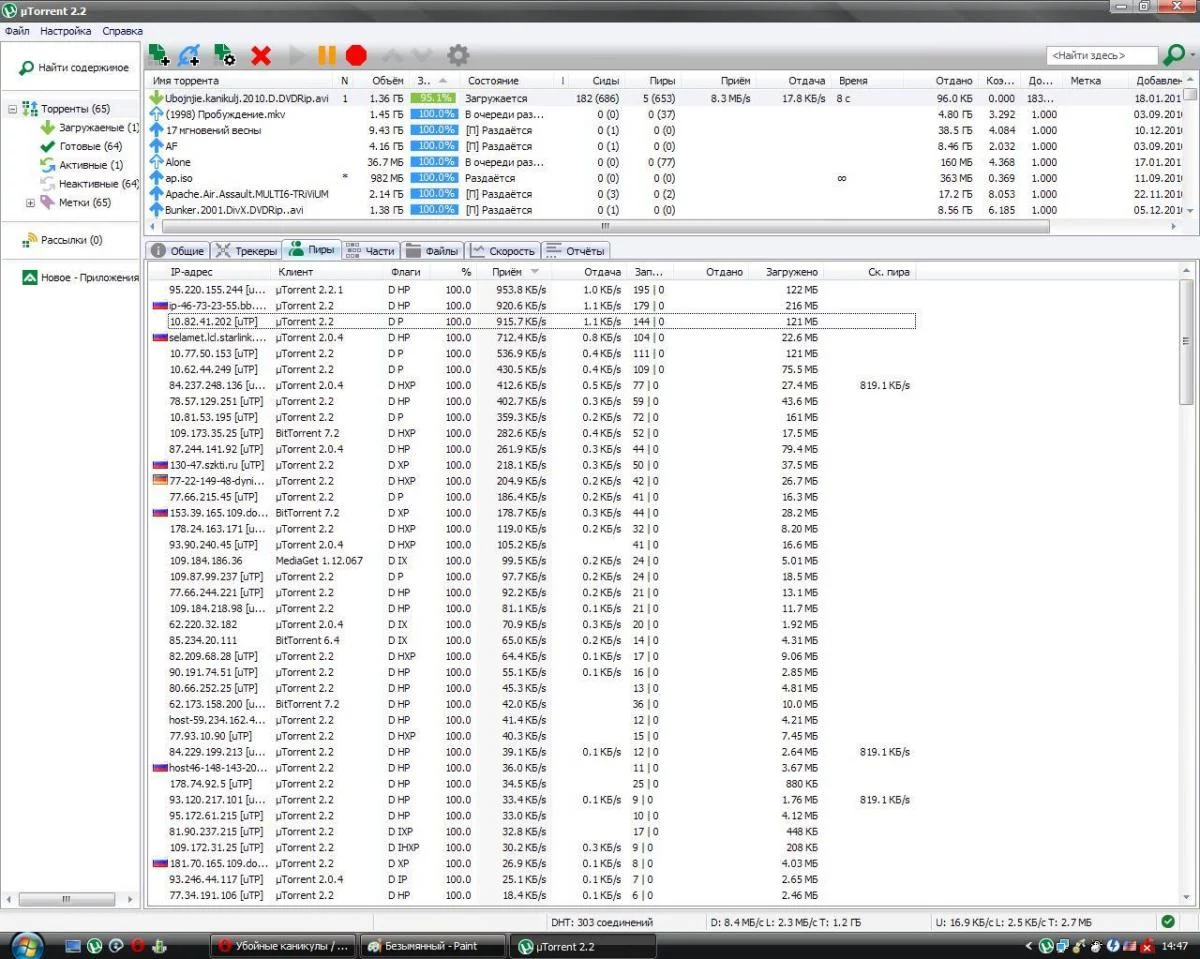Click Add Torrent from URL icon
1200x959 pixels.
189,55
